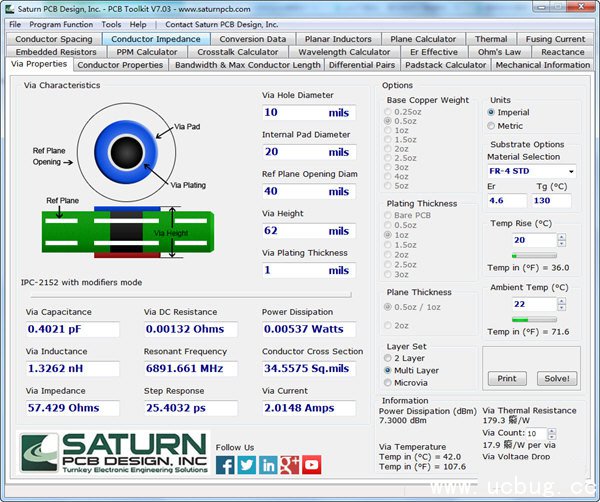Select the Metric units radio button
The height and width of the screenshot is (502, 600).
490,126
